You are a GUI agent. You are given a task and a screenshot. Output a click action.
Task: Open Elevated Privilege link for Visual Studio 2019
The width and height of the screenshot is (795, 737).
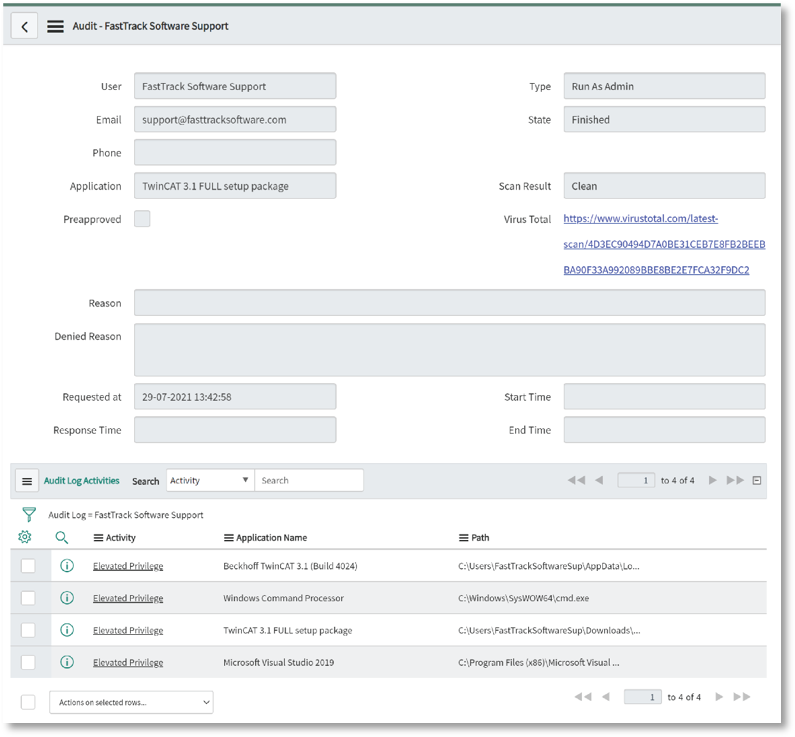(128, 662)
